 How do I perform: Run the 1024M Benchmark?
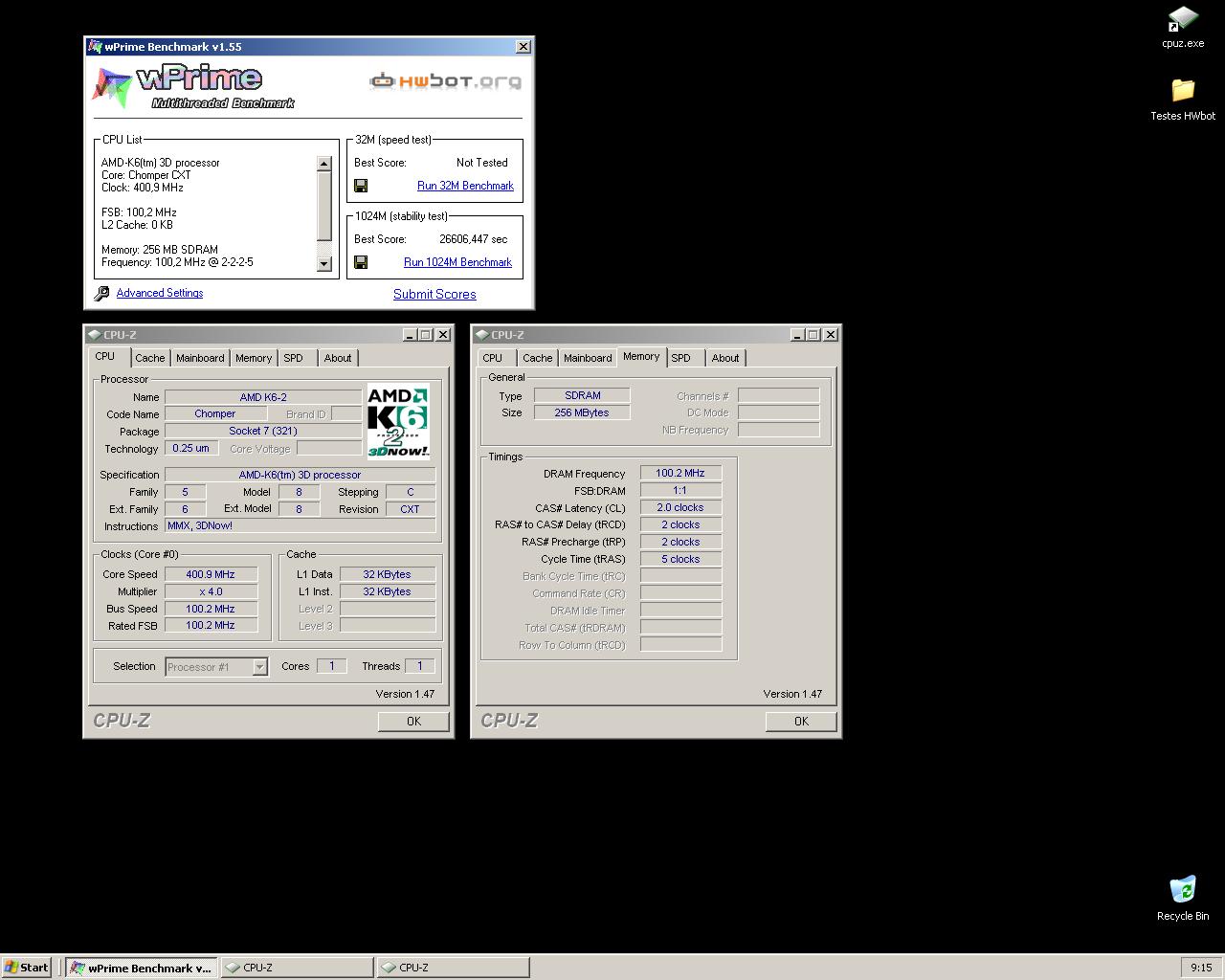click(x=457, y=262)
